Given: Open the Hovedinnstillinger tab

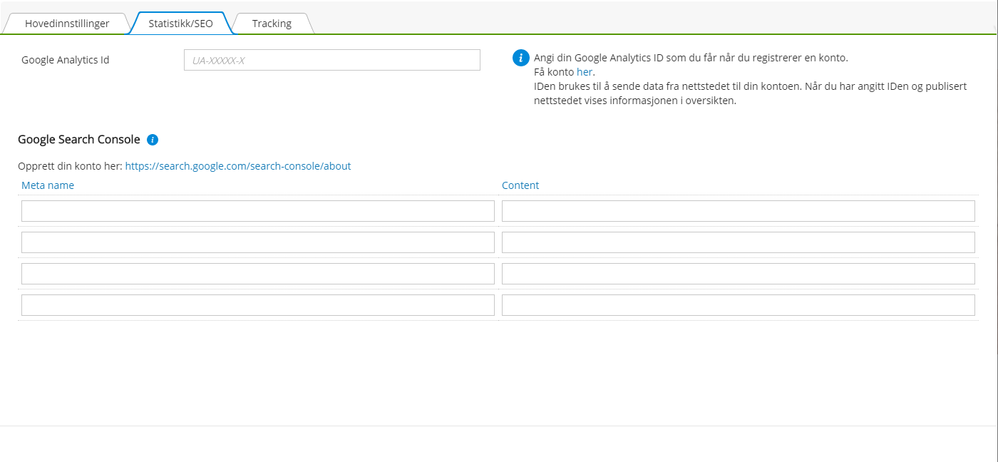Looking at the screenshot, I should click(67, 24).
